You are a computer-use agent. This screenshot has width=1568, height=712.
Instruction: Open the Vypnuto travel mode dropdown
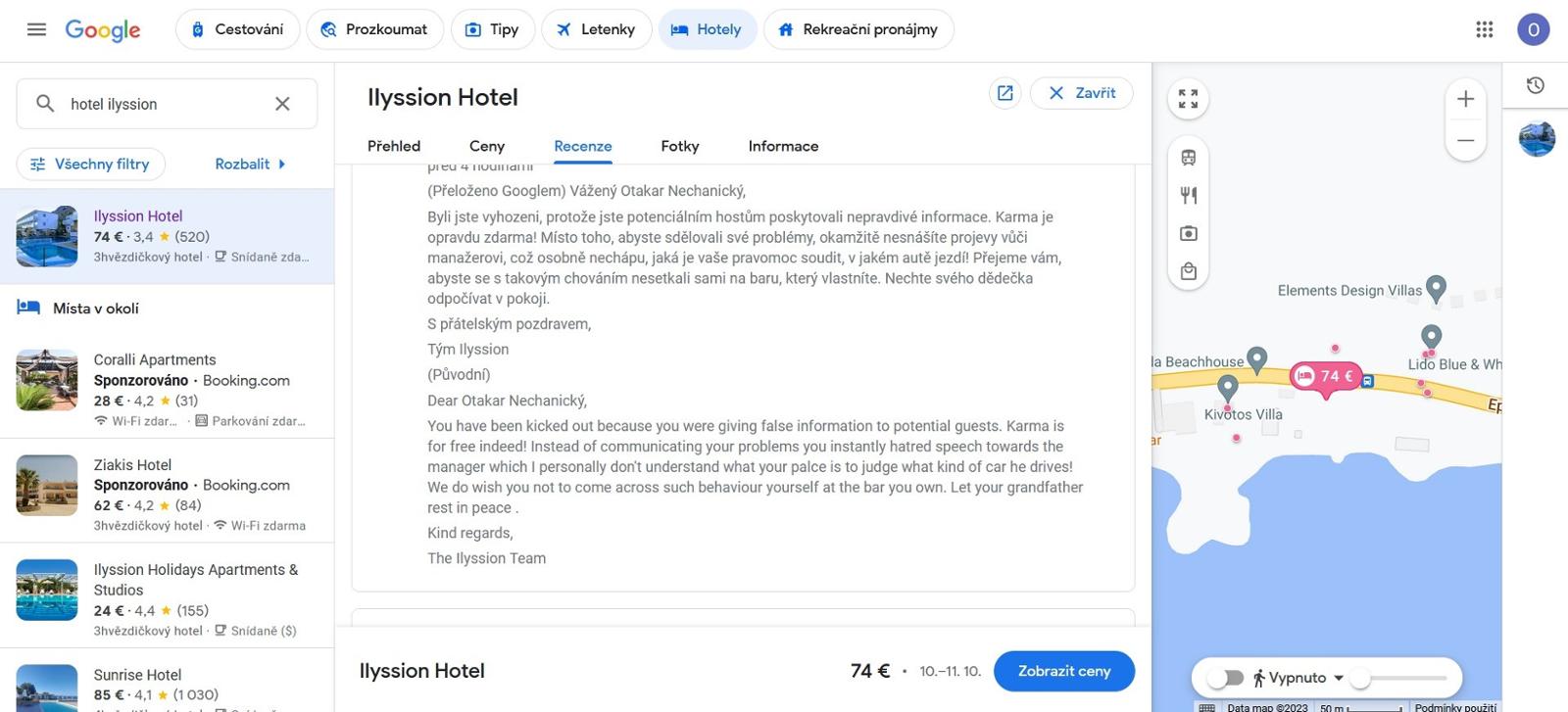click(1298, 678)
